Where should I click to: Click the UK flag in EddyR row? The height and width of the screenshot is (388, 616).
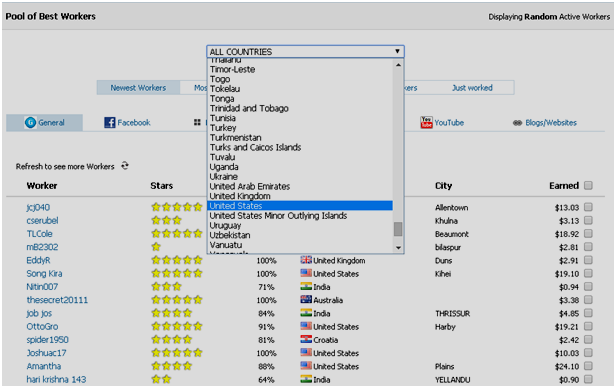pos(306,260)
